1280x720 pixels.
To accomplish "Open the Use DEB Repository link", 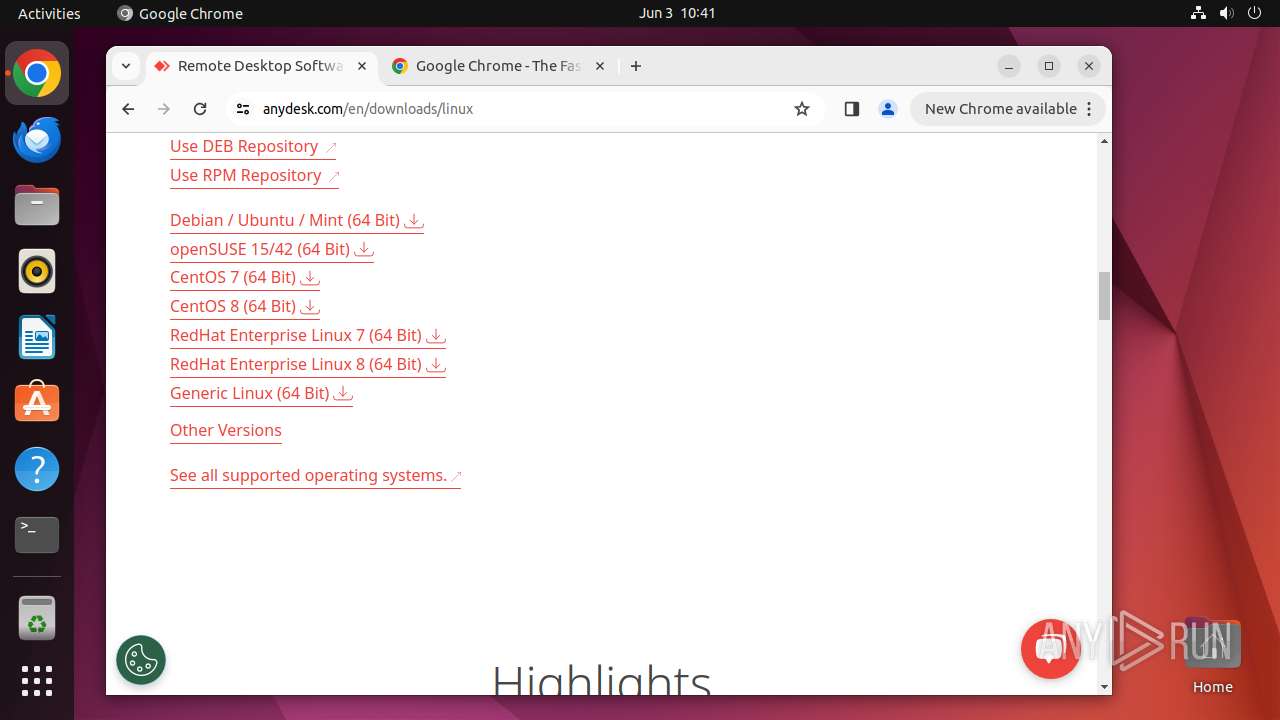I will click(x=253, y=146).
